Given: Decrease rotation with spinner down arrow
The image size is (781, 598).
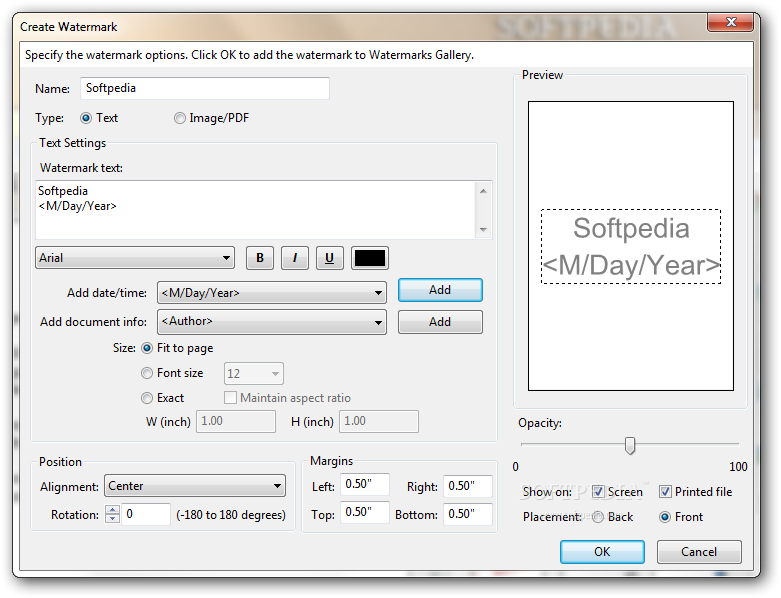Looking at the screenshot, I should (x=113, y=518).
